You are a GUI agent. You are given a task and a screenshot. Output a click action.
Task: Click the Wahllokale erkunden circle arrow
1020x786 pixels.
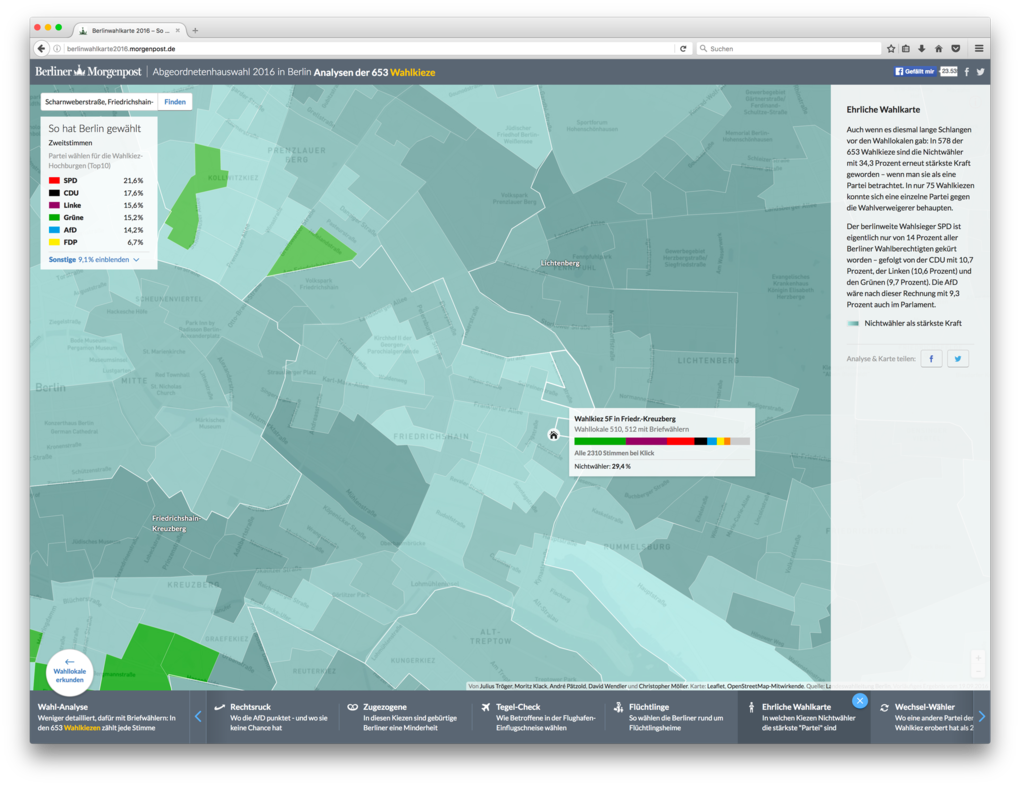(x=69, y=672)
